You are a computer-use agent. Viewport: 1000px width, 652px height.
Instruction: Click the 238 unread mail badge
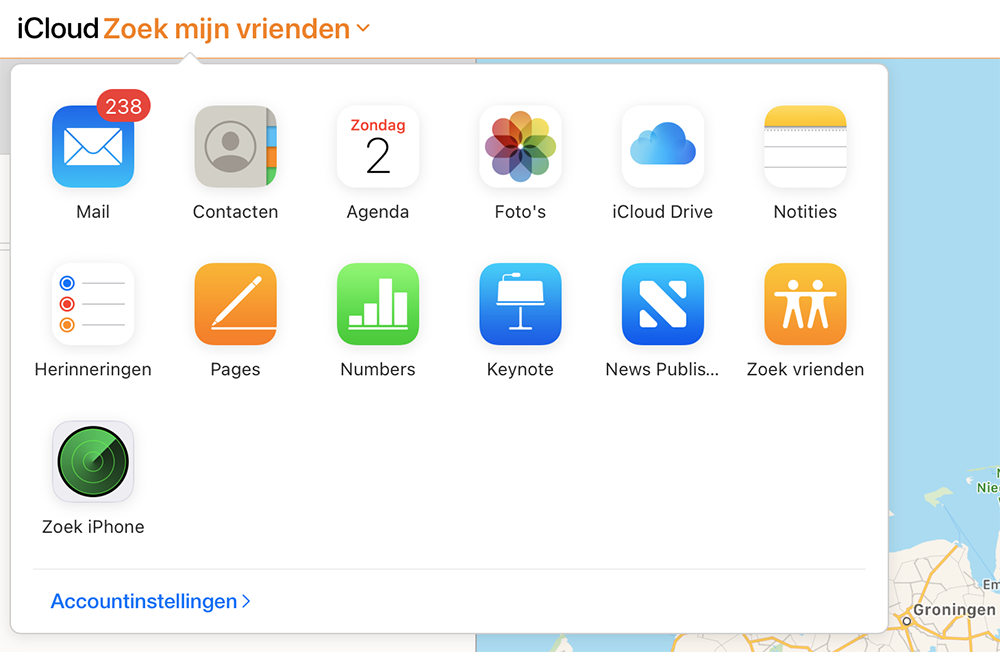tap(124, 106)
